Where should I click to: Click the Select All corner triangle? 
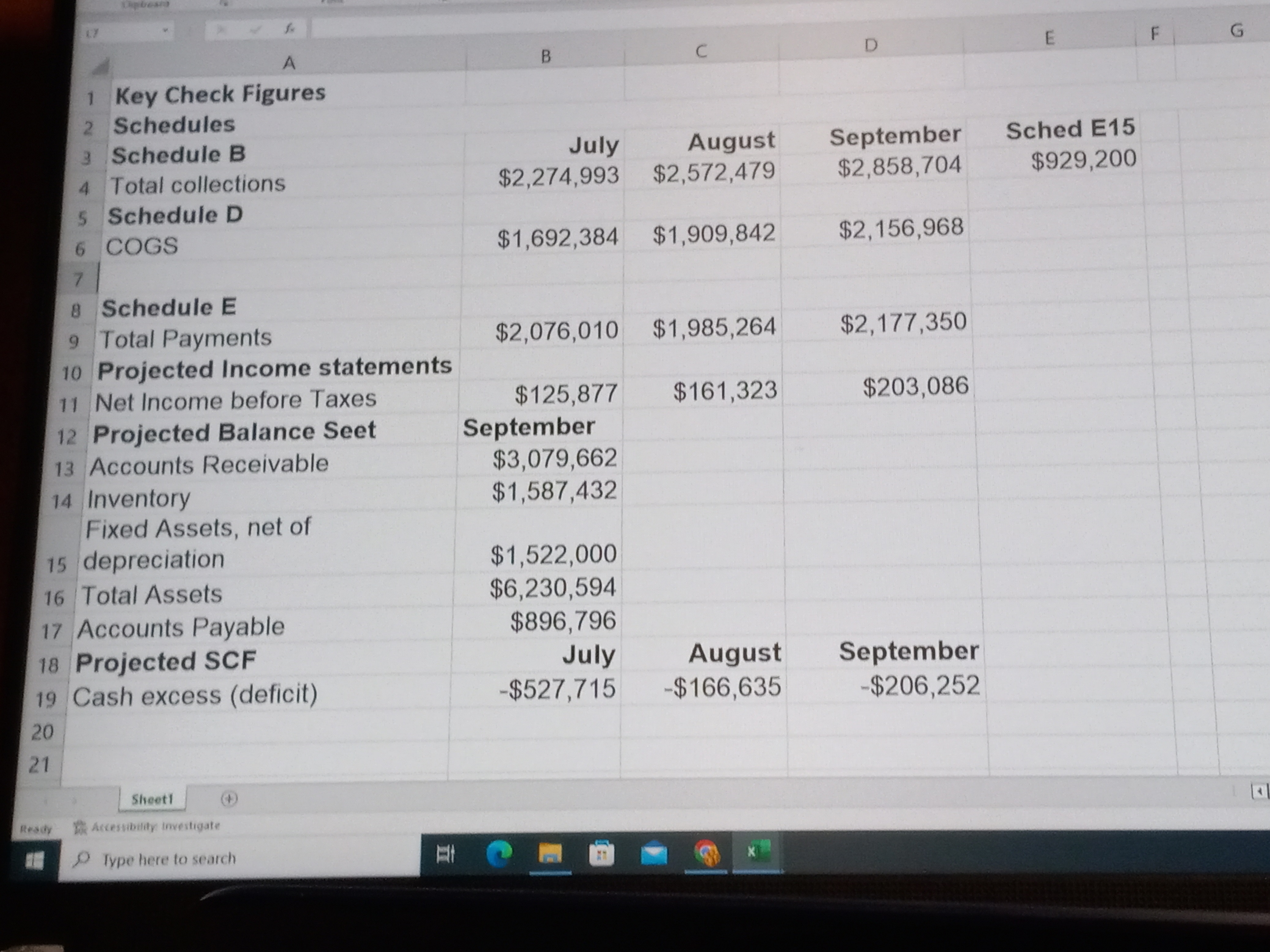[x=102, y=68]
